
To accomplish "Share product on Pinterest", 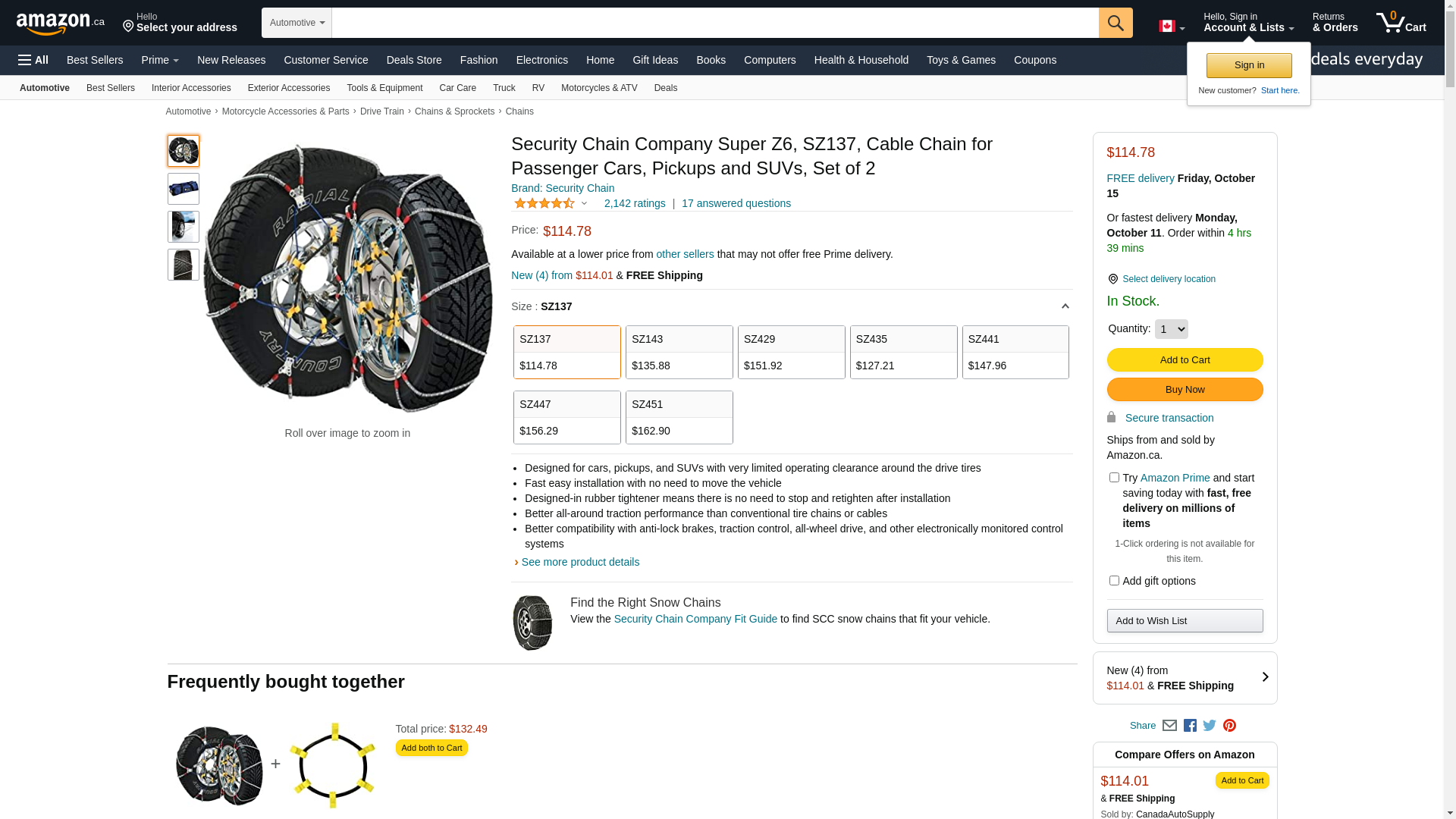I will (x=1229, y=726).
